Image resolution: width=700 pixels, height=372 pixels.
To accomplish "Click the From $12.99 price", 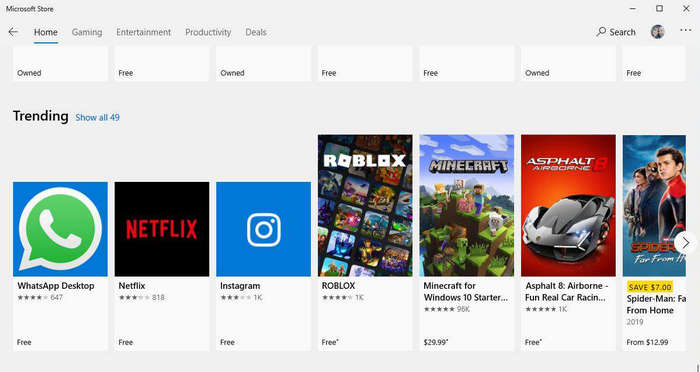I will tap(647, 343).
